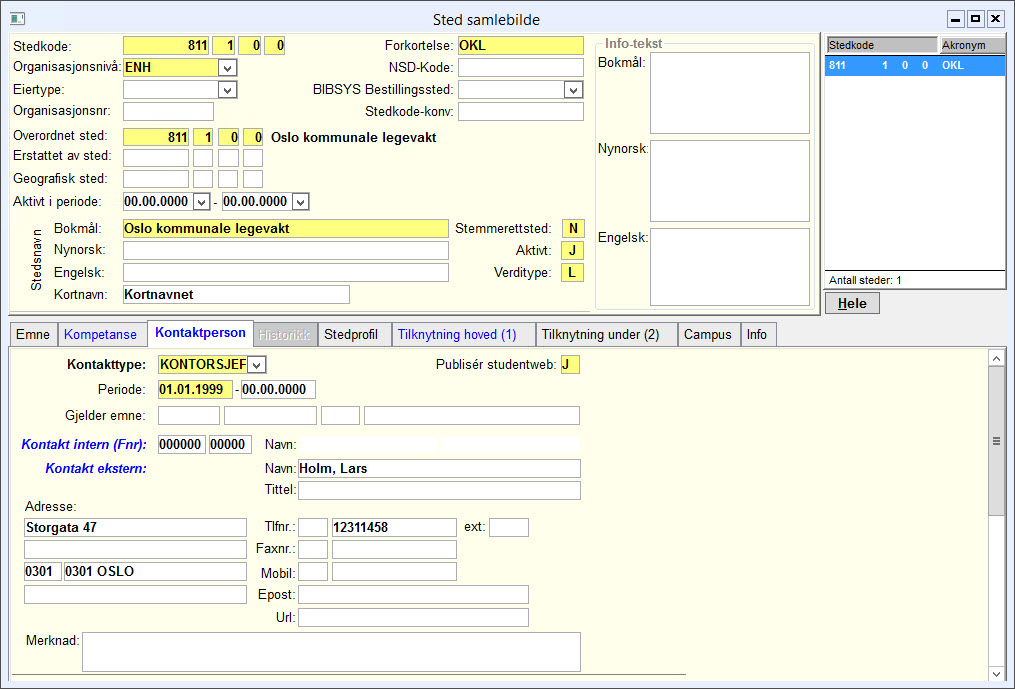Sort by the Stedkode column header
The height and width of the screenshot is (689, 1015).
[882, 45]
